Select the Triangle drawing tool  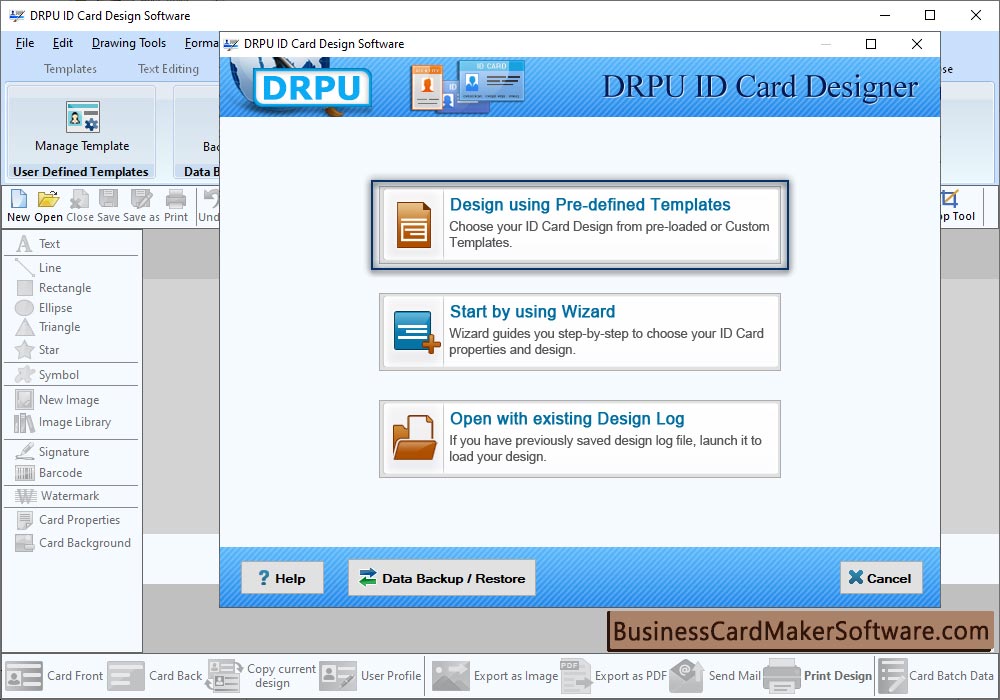point(48,327)
